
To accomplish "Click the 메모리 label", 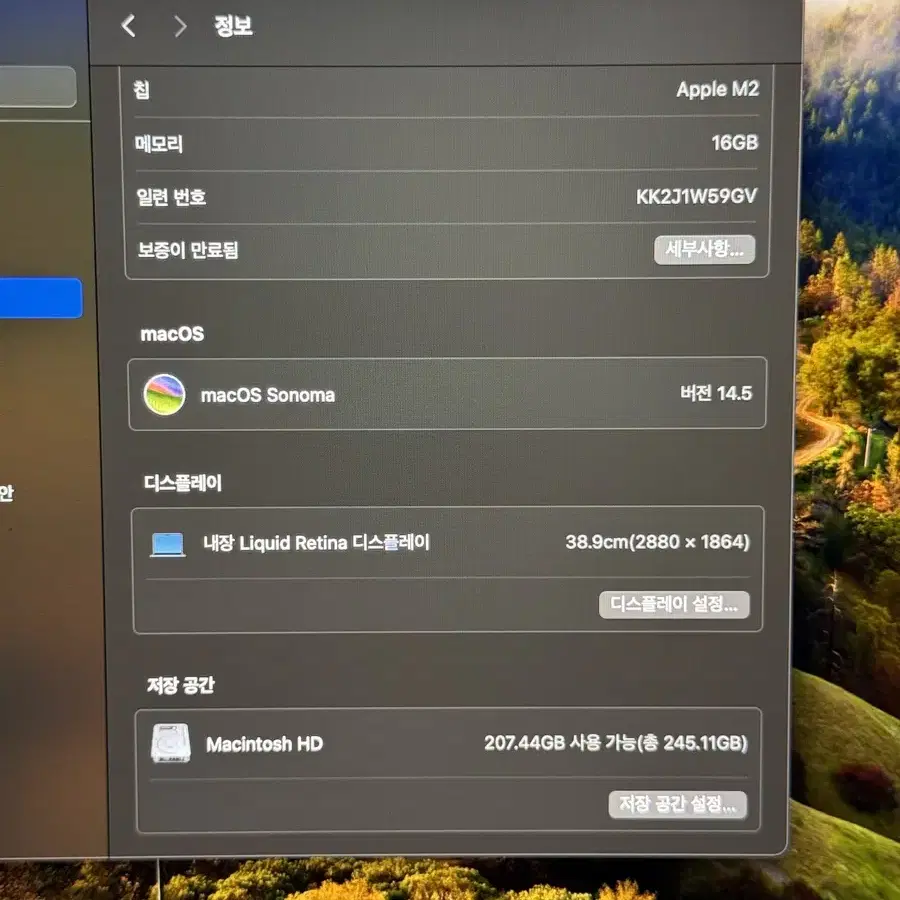I will pyautogui.click(x=158, y=143).
